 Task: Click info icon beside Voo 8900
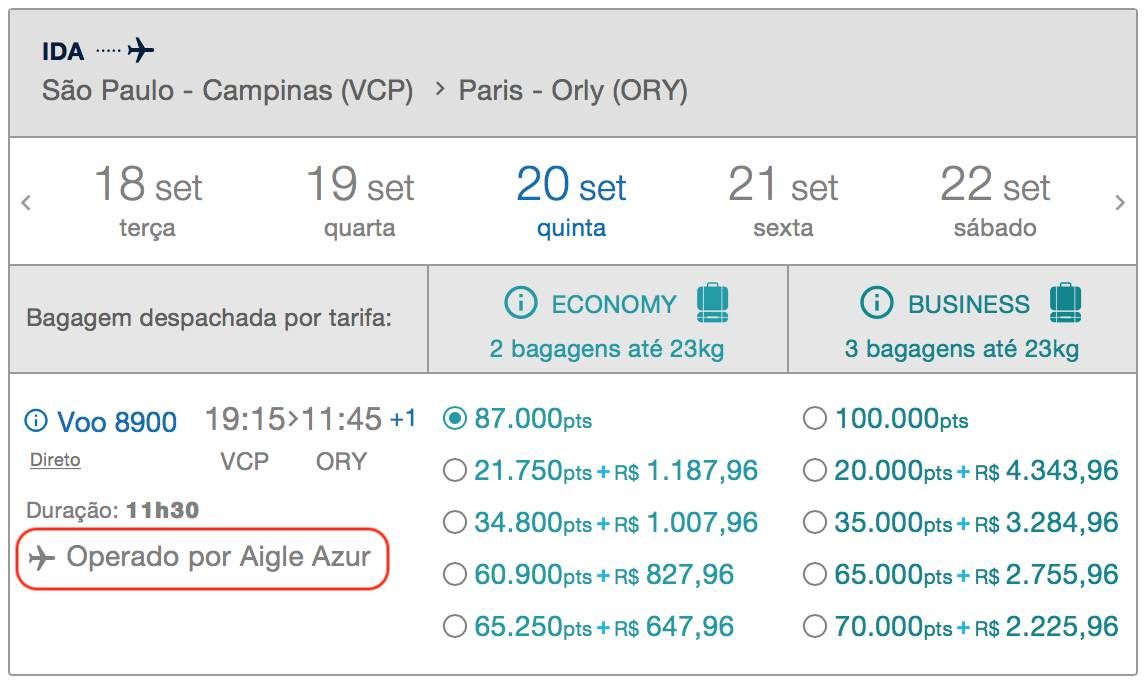click(36, 420)
